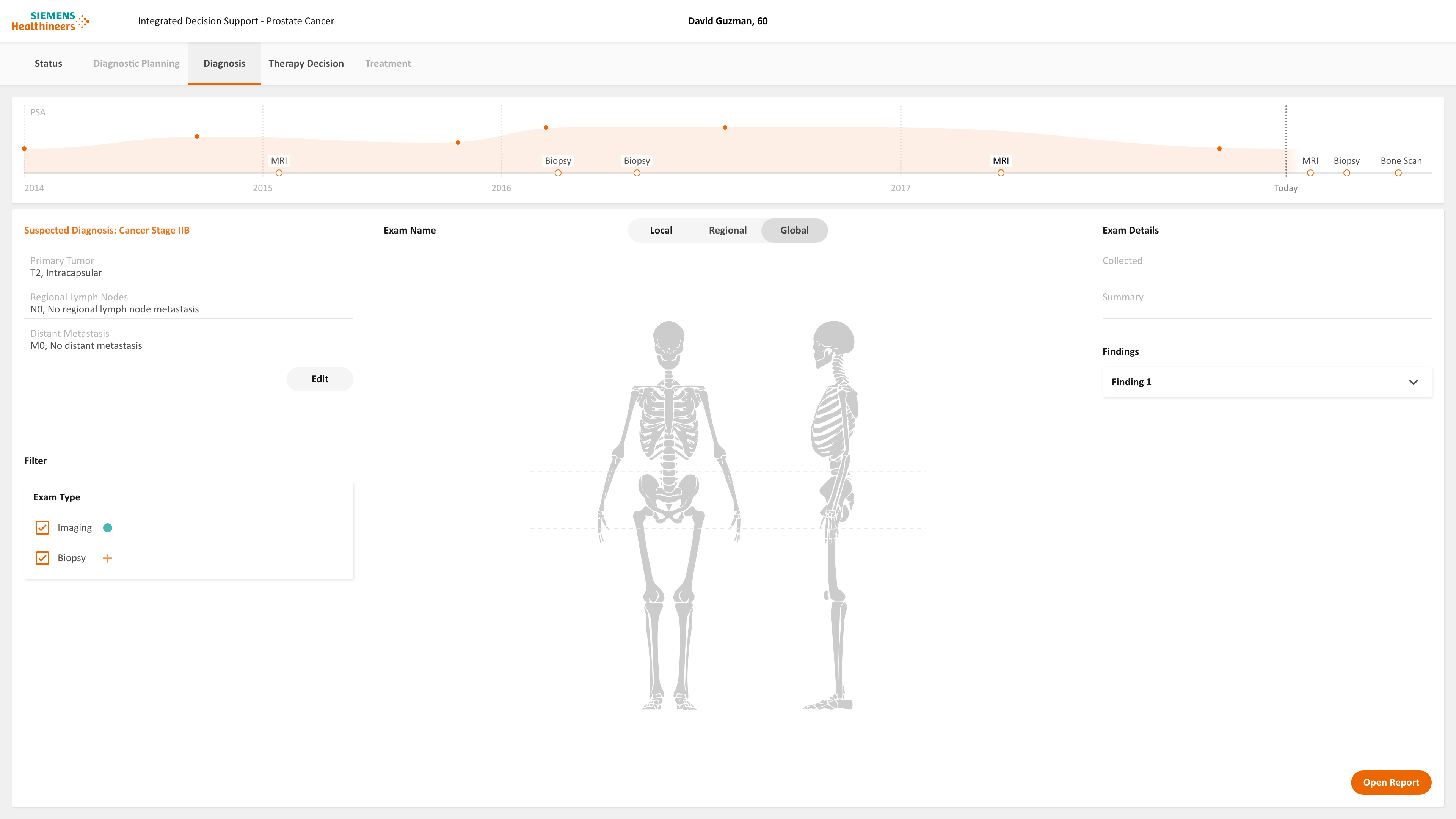Click the Today label on timeline
This screenshot has width=1456, height=819.
[1286, 188]
